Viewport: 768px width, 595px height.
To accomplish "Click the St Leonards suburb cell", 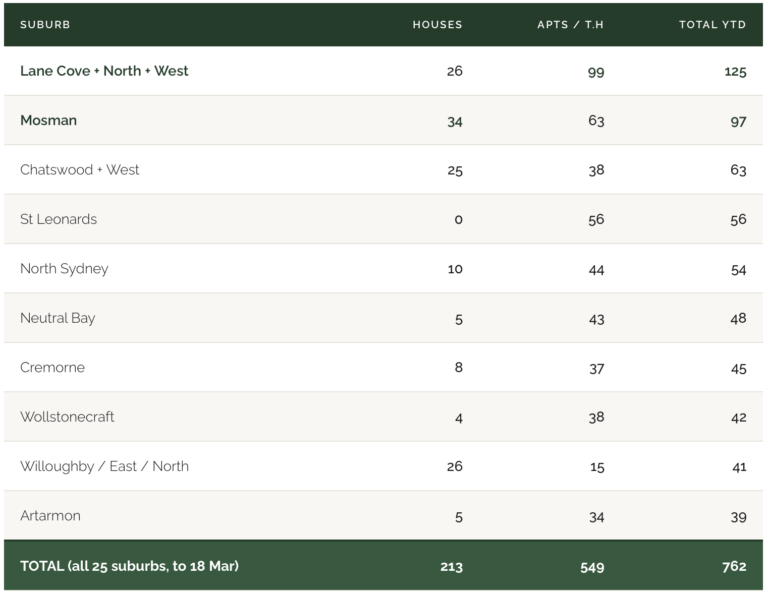I will [x=58, y=219].
